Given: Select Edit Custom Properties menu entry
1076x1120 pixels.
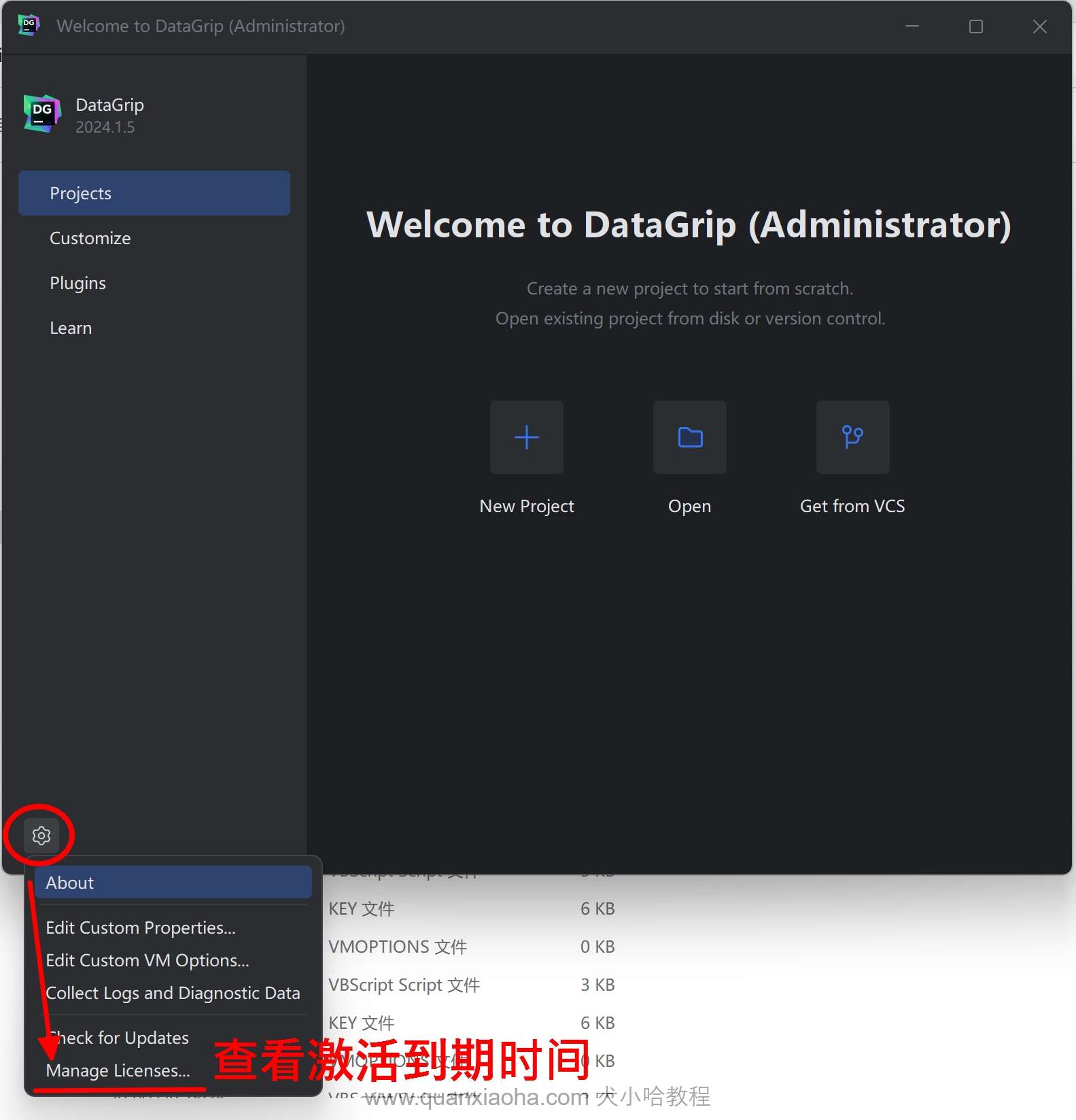Looking at the screenshot, I should tap(173, 928).
